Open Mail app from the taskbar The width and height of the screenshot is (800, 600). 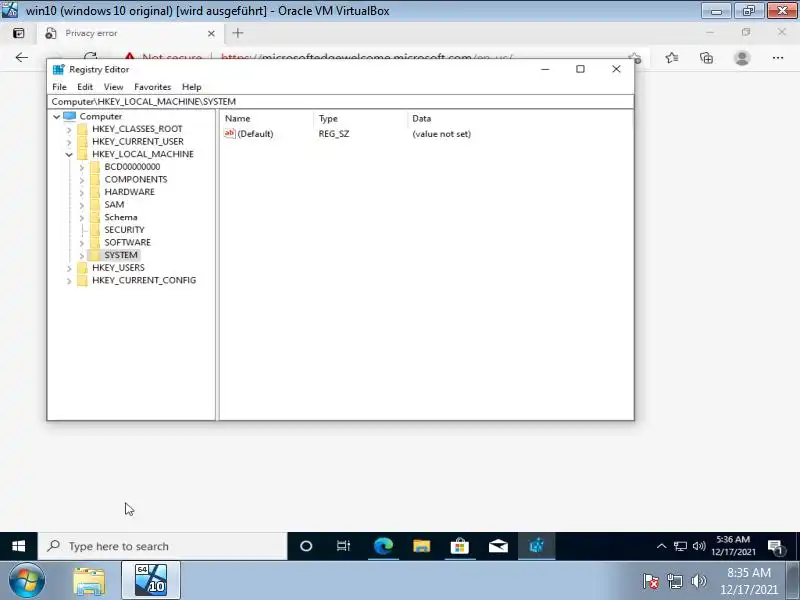498,546
